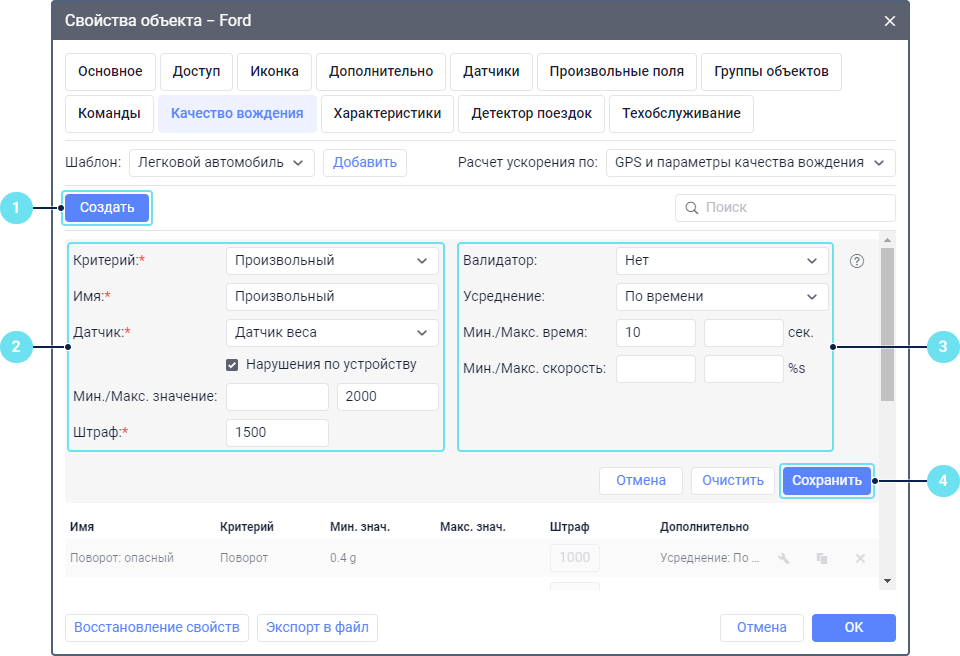Click the search magnifier icon
Screen dimensions: 960x656
[x=691, y=208]
